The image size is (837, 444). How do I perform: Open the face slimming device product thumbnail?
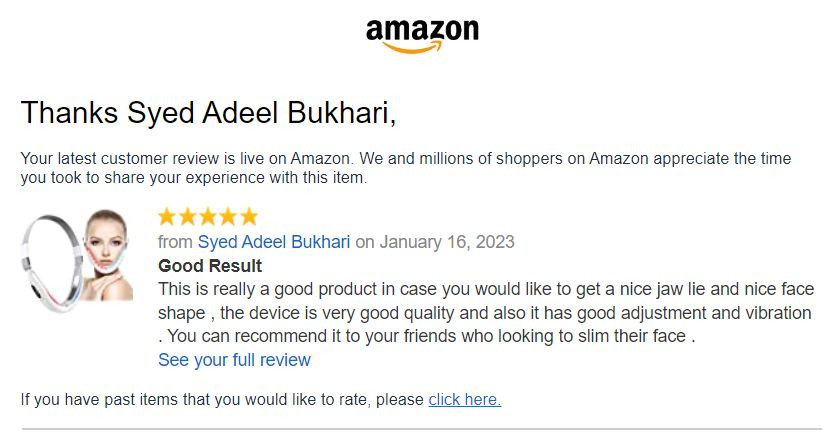[77, 260]
